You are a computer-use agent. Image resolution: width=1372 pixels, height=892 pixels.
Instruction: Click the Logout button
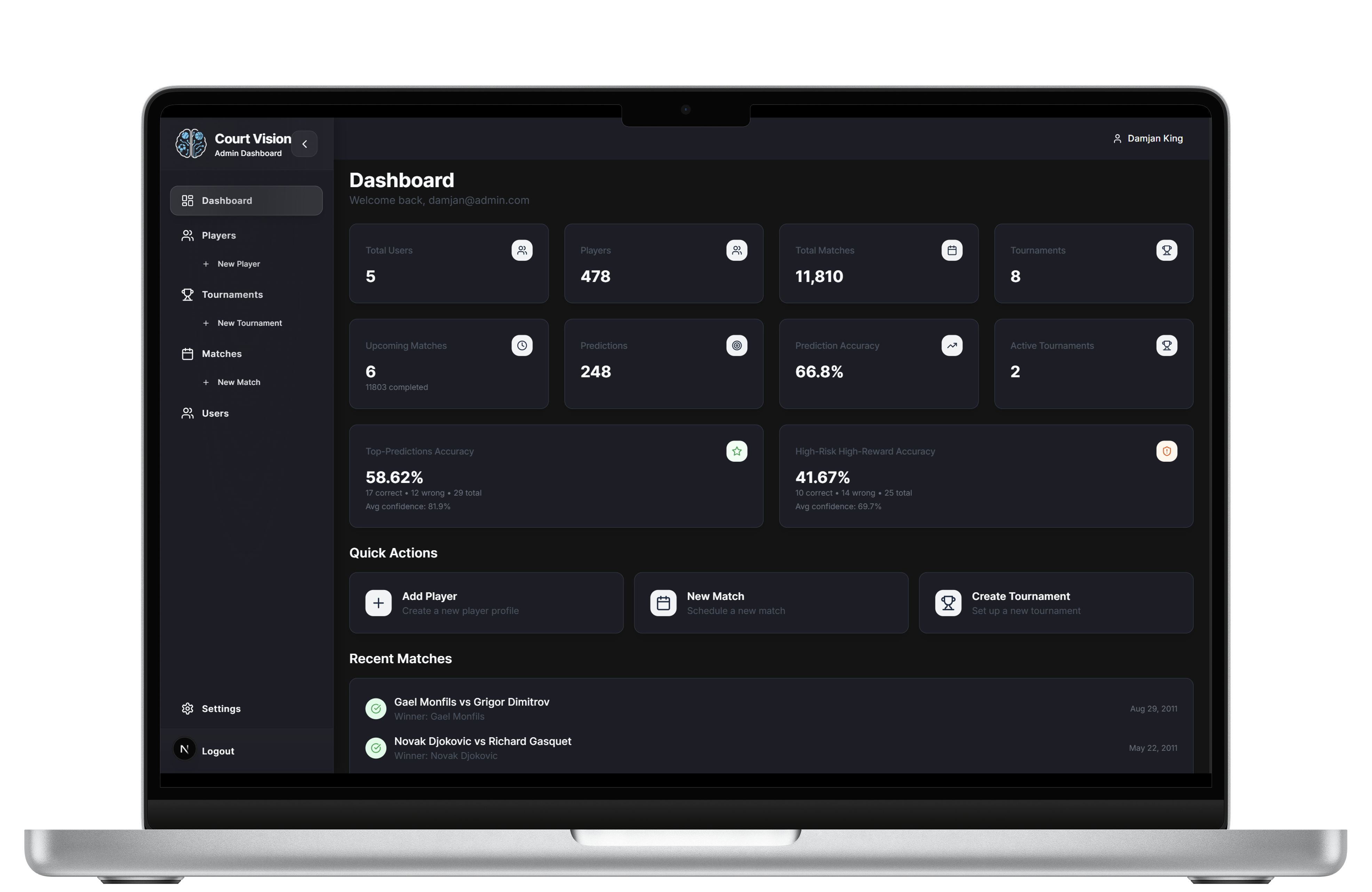coord(217,751)
